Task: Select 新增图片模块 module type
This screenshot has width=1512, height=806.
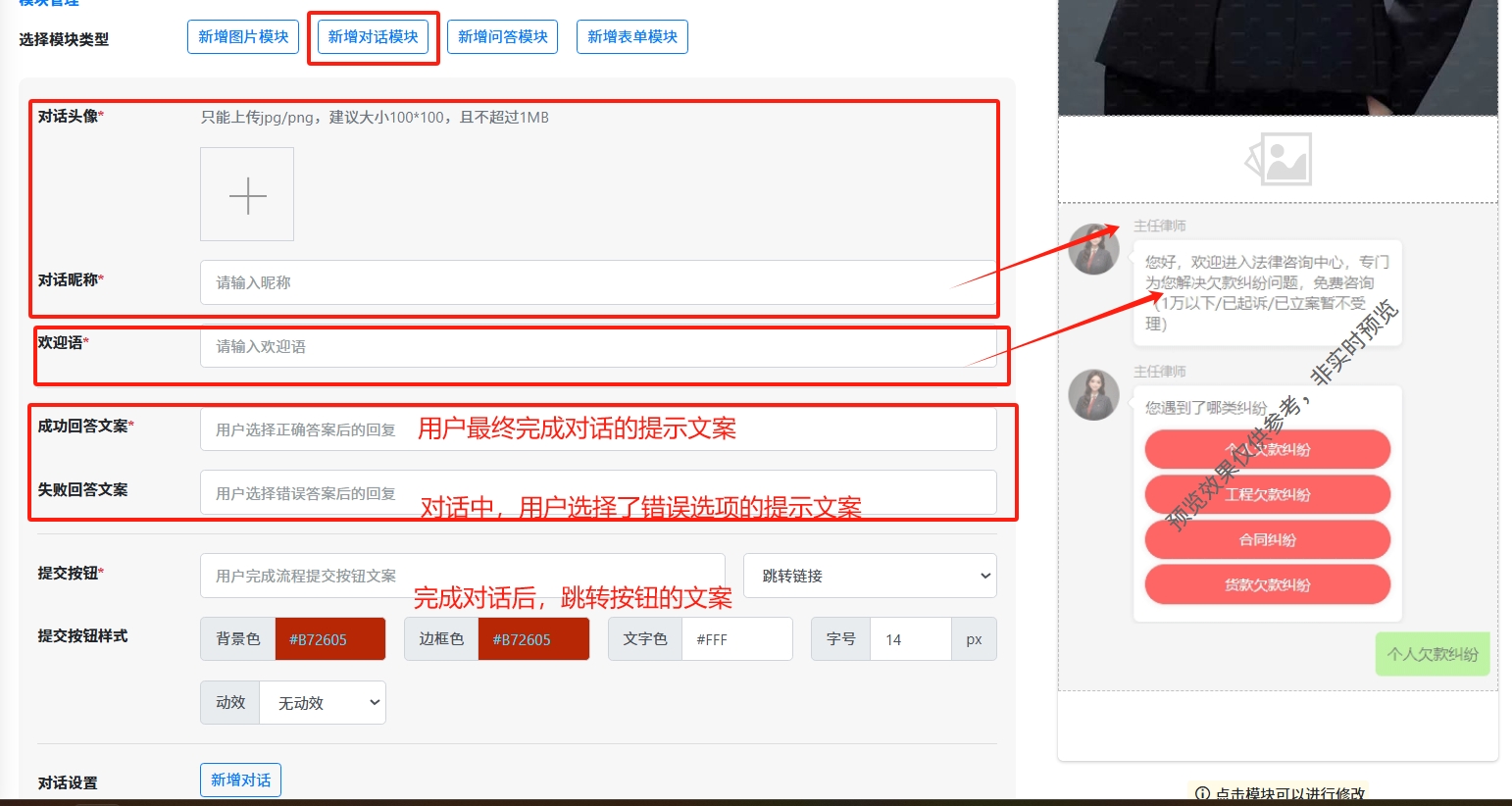Action: pyautogui.click(x=243, y=37)
